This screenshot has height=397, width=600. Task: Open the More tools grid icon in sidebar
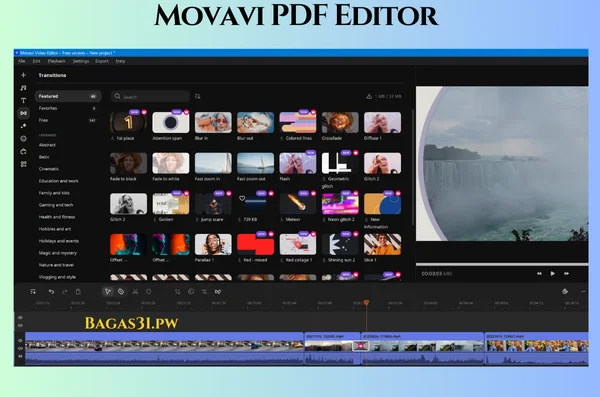click(23, 164)
